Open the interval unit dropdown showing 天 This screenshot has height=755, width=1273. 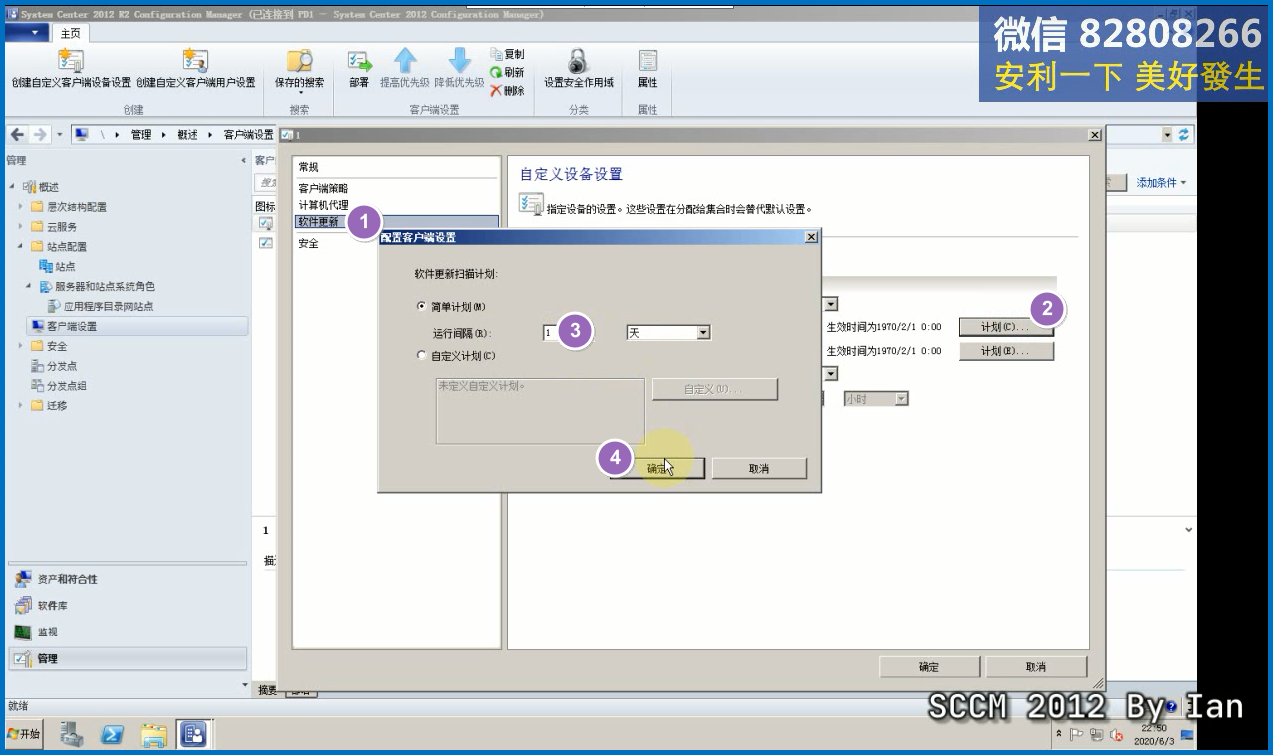tap(703, 332)
